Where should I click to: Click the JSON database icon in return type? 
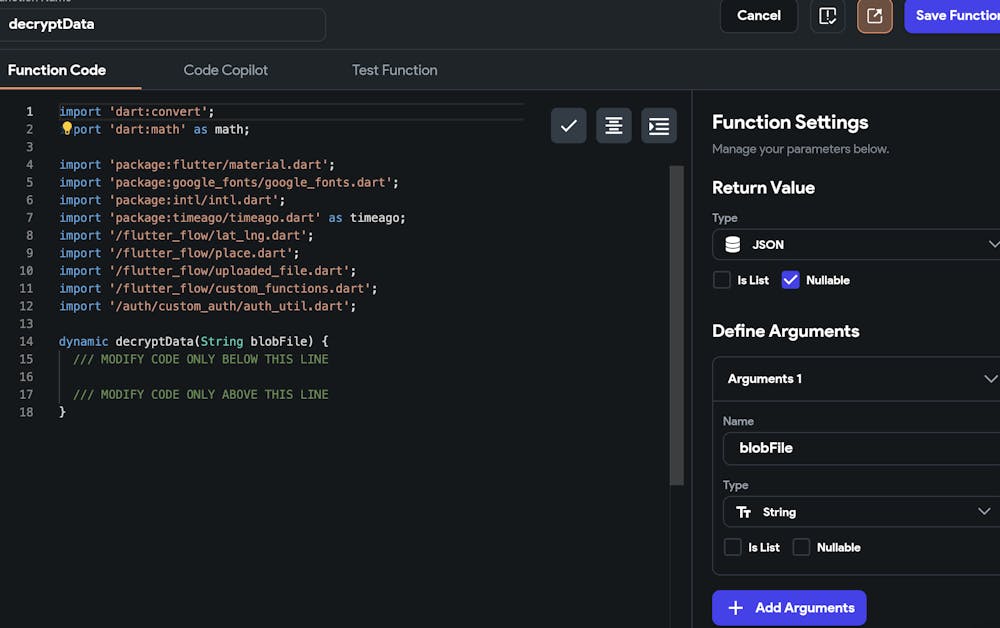(733, 244)
